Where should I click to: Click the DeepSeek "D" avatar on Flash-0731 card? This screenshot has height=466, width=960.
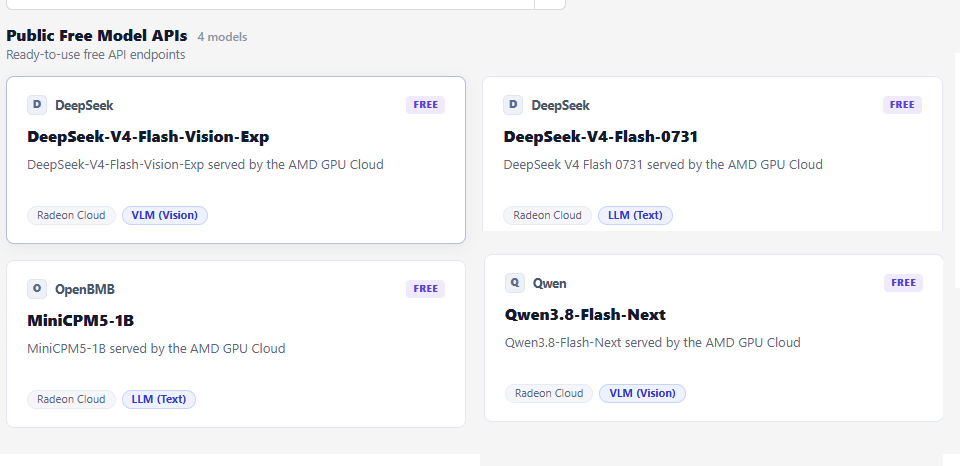513,105
